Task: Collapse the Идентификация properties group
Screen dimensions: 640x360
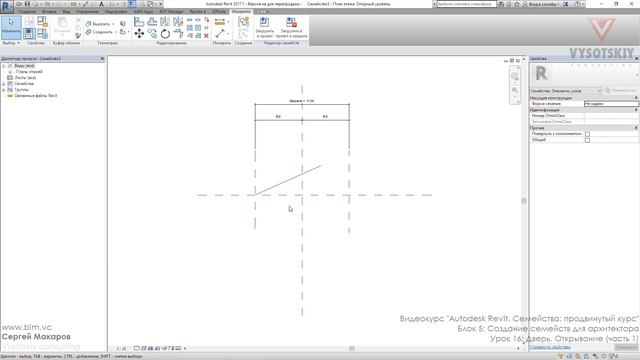Action: click(636, 110)
